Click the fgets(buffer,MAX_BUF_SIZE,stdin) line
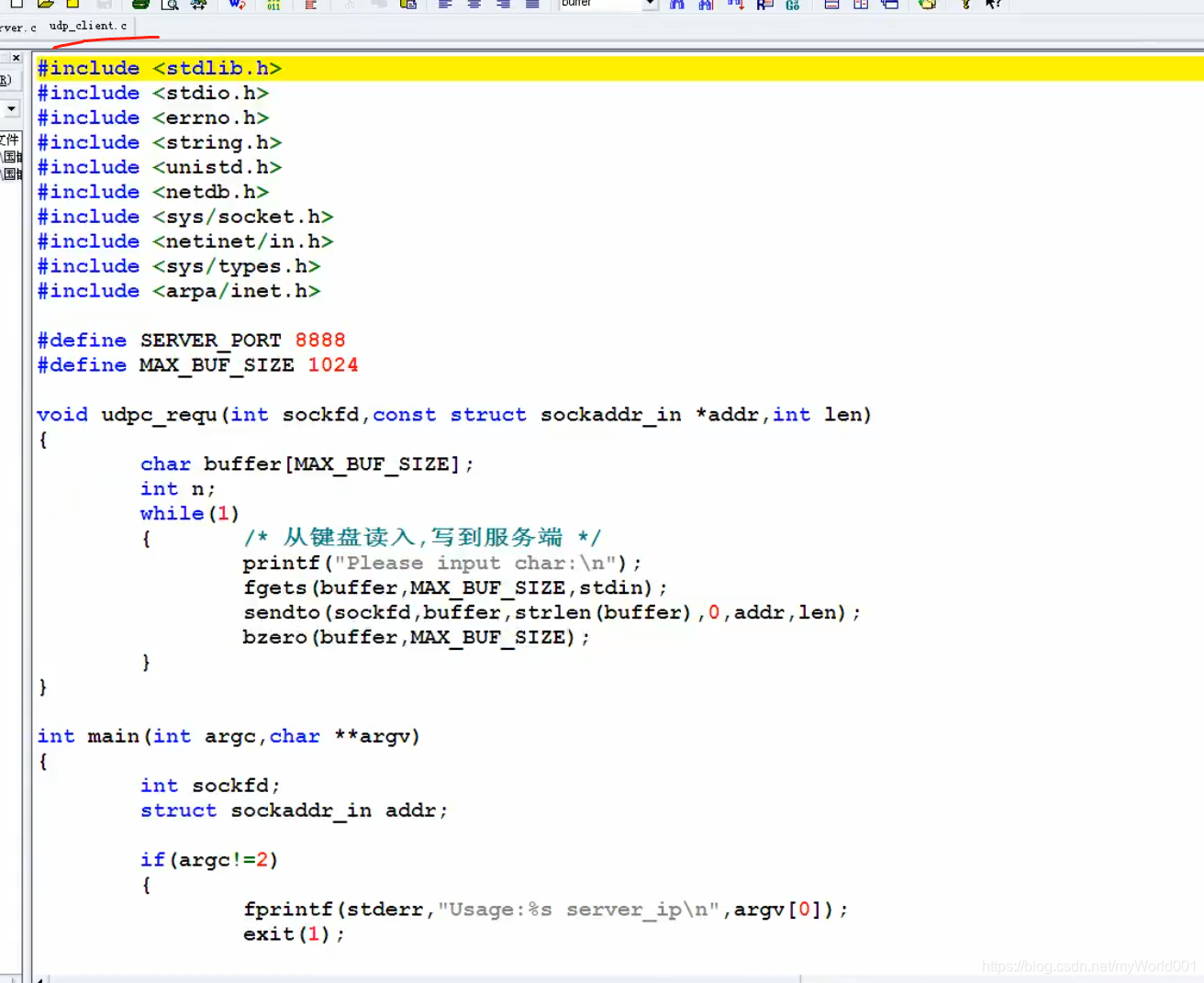Viewport: 1204px width, 983px height. (x=455, y=588)
